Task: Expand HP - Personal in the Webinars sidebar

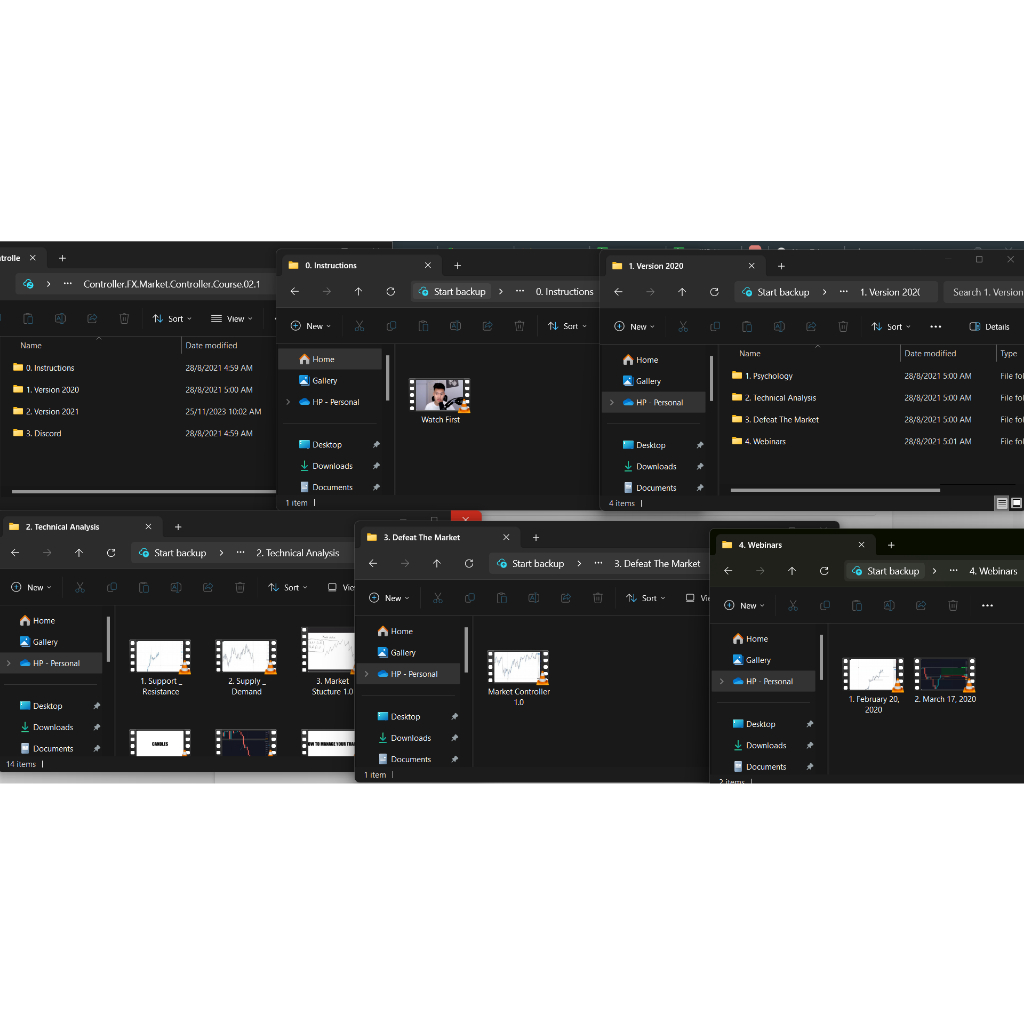Action: click(721, 682)
